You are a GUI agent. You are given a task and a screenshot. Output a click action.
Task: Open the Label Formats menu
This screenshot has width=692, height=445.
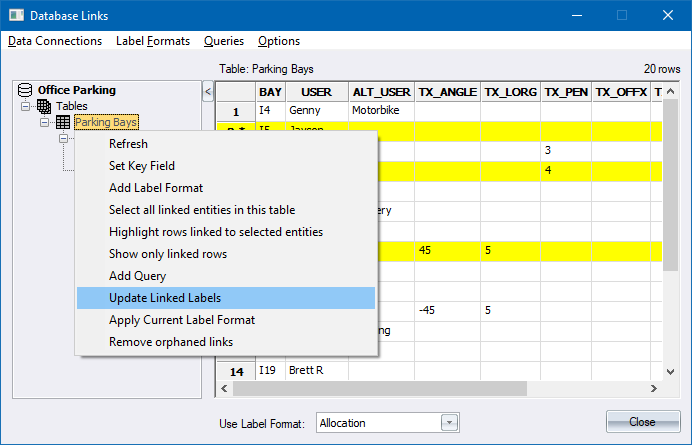click(153, 41)
